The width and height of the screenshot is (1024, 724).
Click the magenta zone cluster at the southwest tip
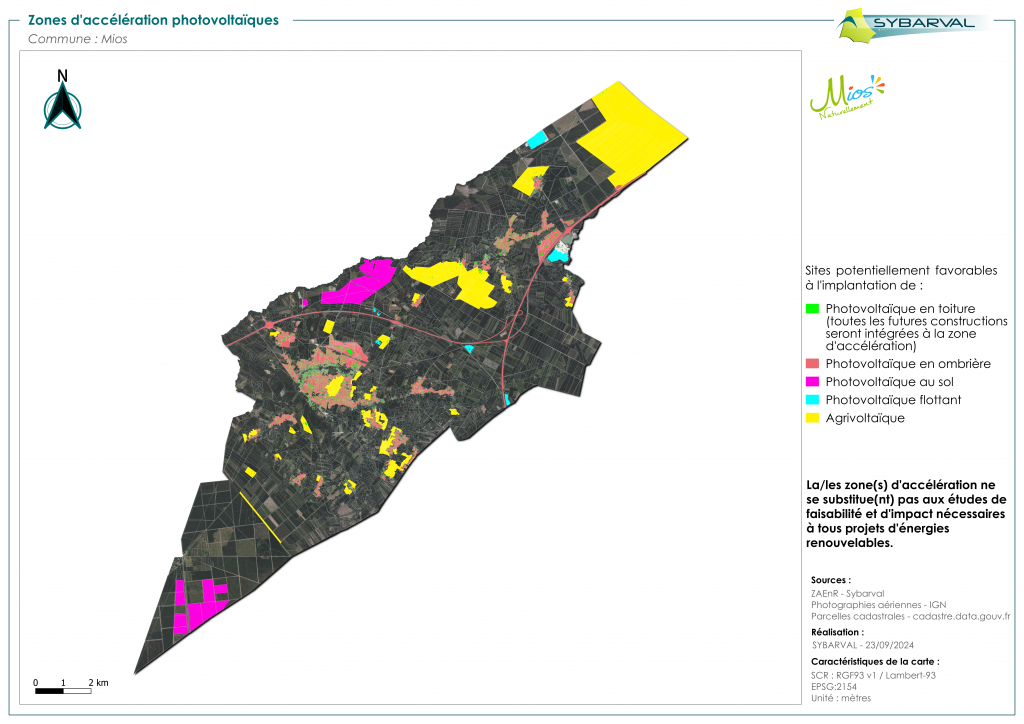pos(199,606)
